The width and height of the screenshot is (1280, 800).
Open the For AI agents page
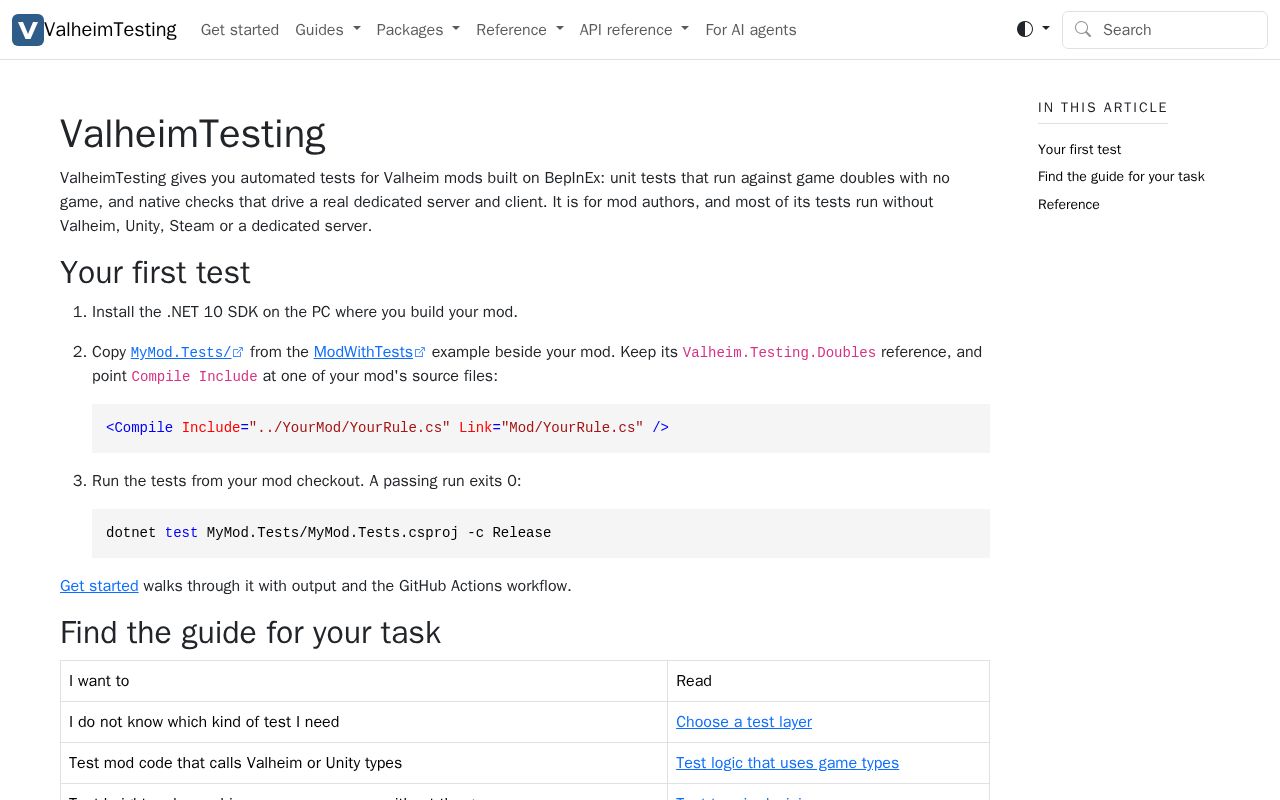(751, 30)
